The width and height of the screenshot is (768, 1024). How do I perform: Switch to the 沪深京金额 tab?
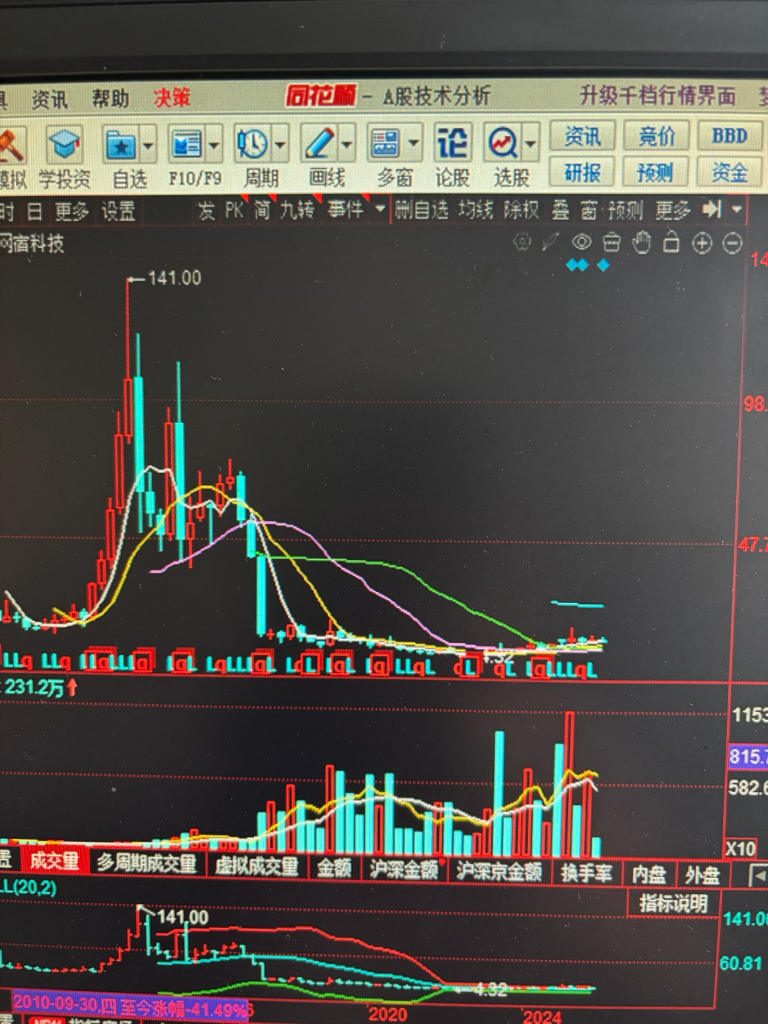coord(499,872)
